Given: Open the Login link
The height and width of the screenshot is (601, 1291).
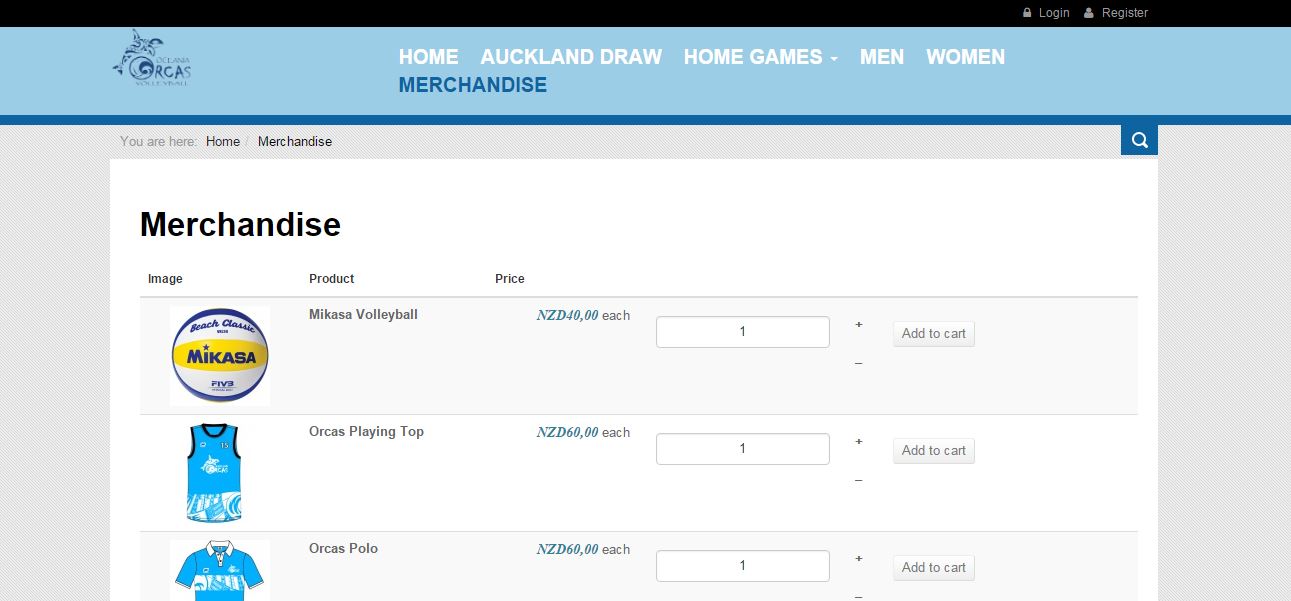Looking at the screenshot, I should pyautogui.click(x=1054, y=13).
